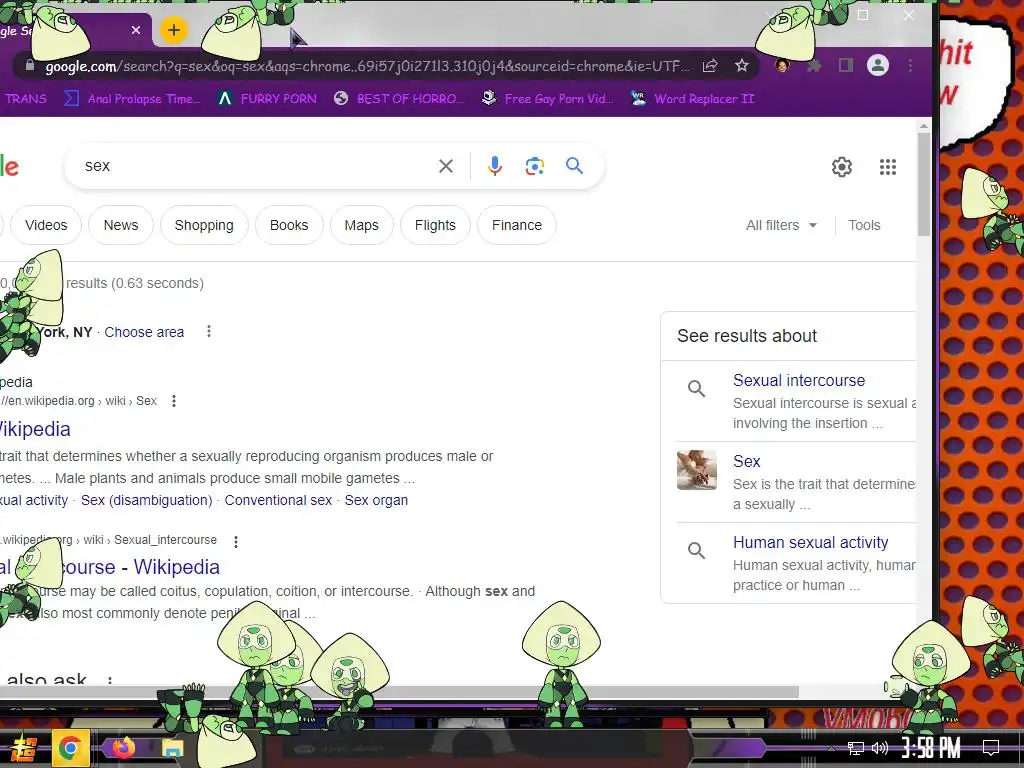Open File Explorer from the taskbar
The image size is (1024, 768).
click(x=172, y=748)
